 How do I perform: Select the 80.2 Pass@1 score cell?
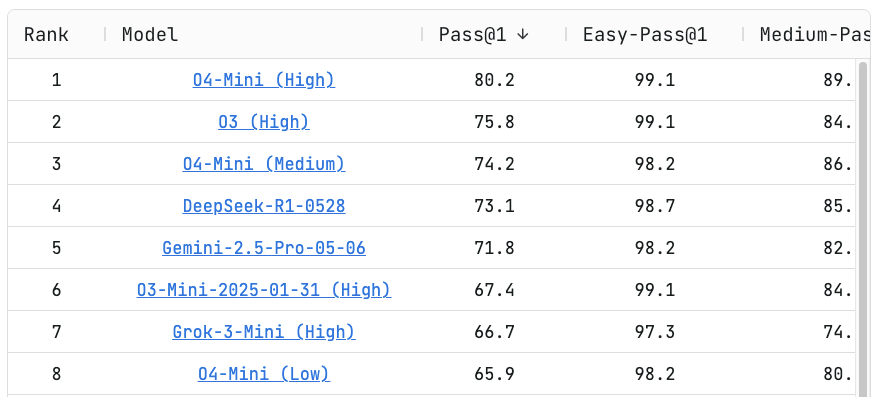(494, 80)
